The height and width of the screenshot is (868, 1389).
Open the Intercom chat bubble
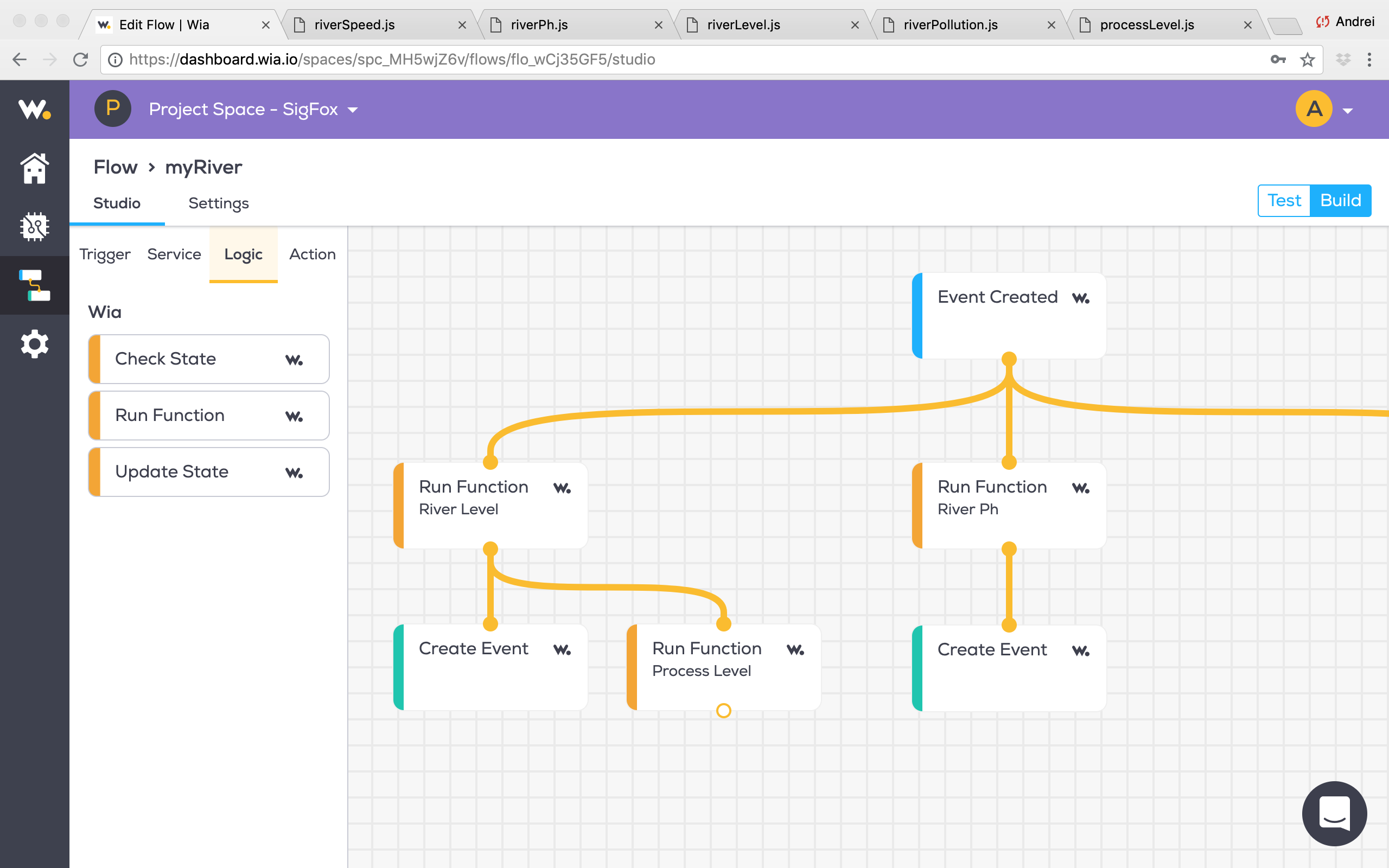click(1335, 813)
